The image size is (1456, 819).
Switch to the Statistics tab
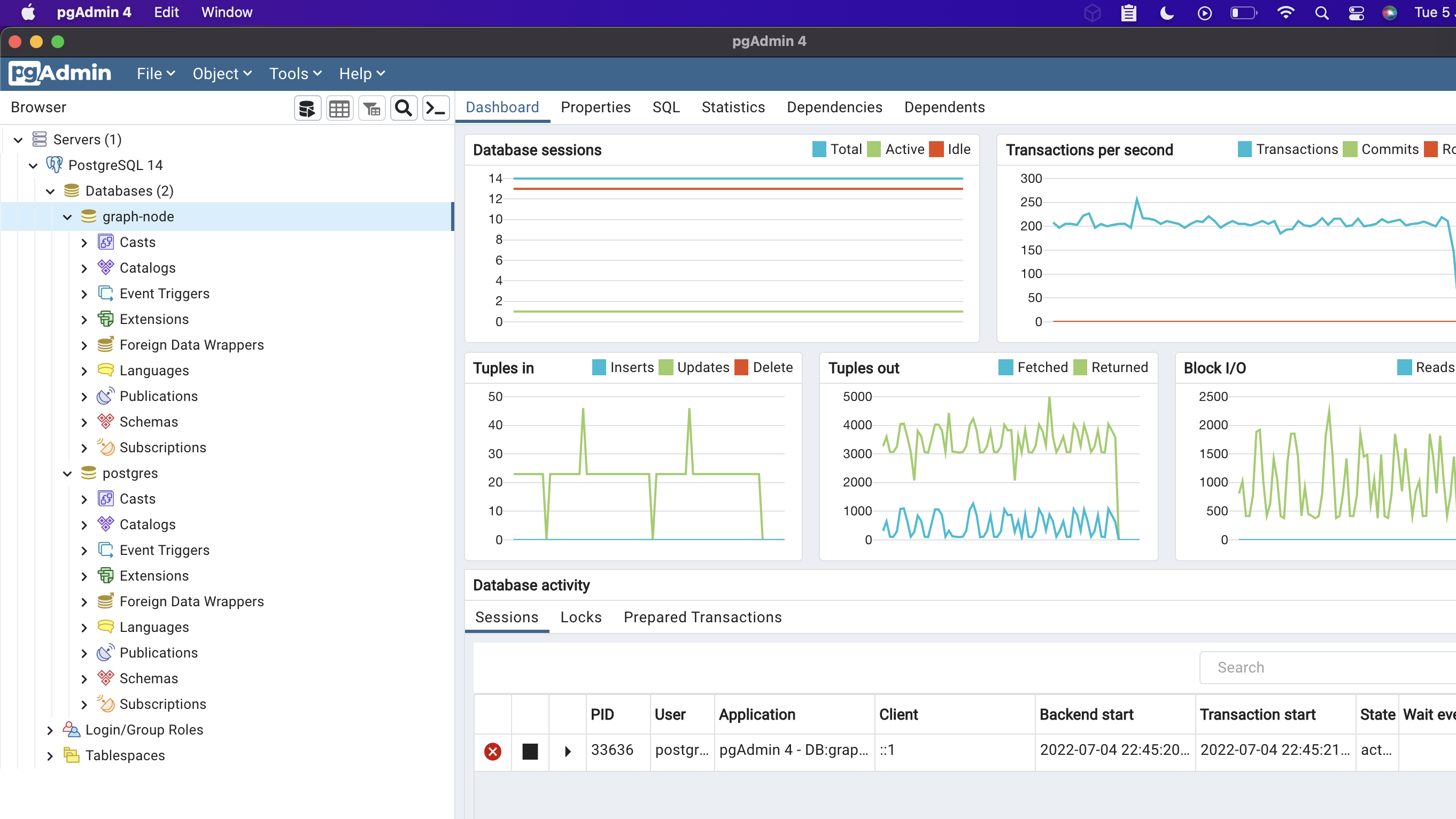(733, 107)
